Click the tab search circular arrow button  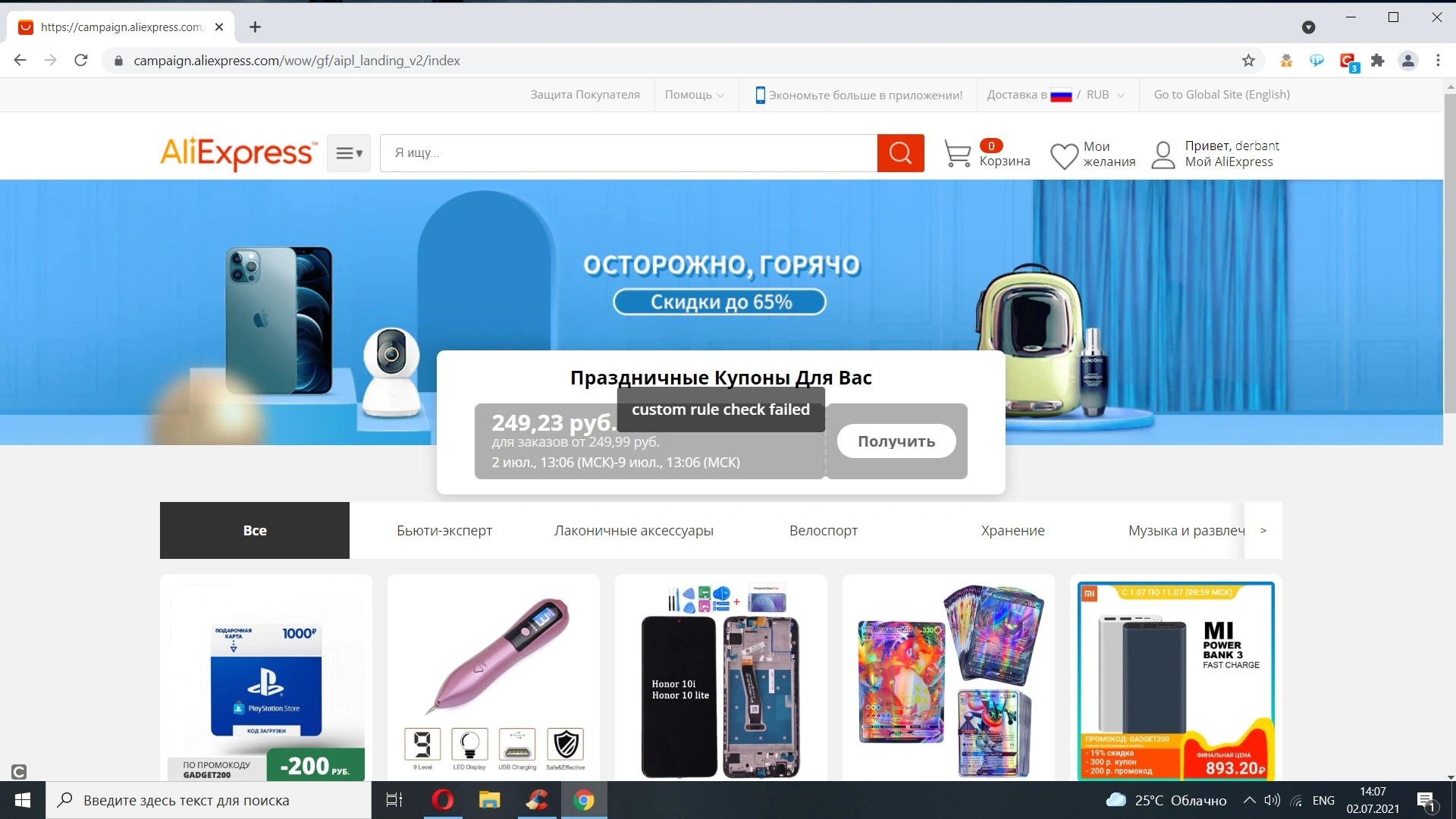[1308, 27]
